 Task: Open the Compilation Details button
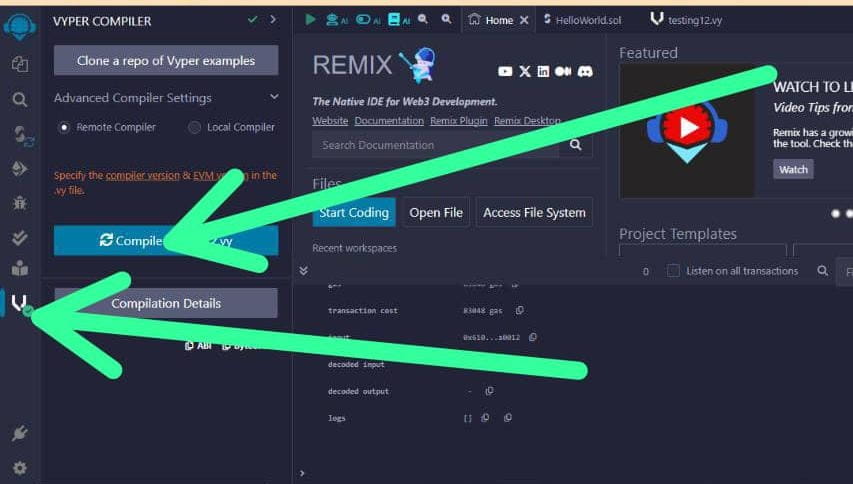(x=166, y=303)
